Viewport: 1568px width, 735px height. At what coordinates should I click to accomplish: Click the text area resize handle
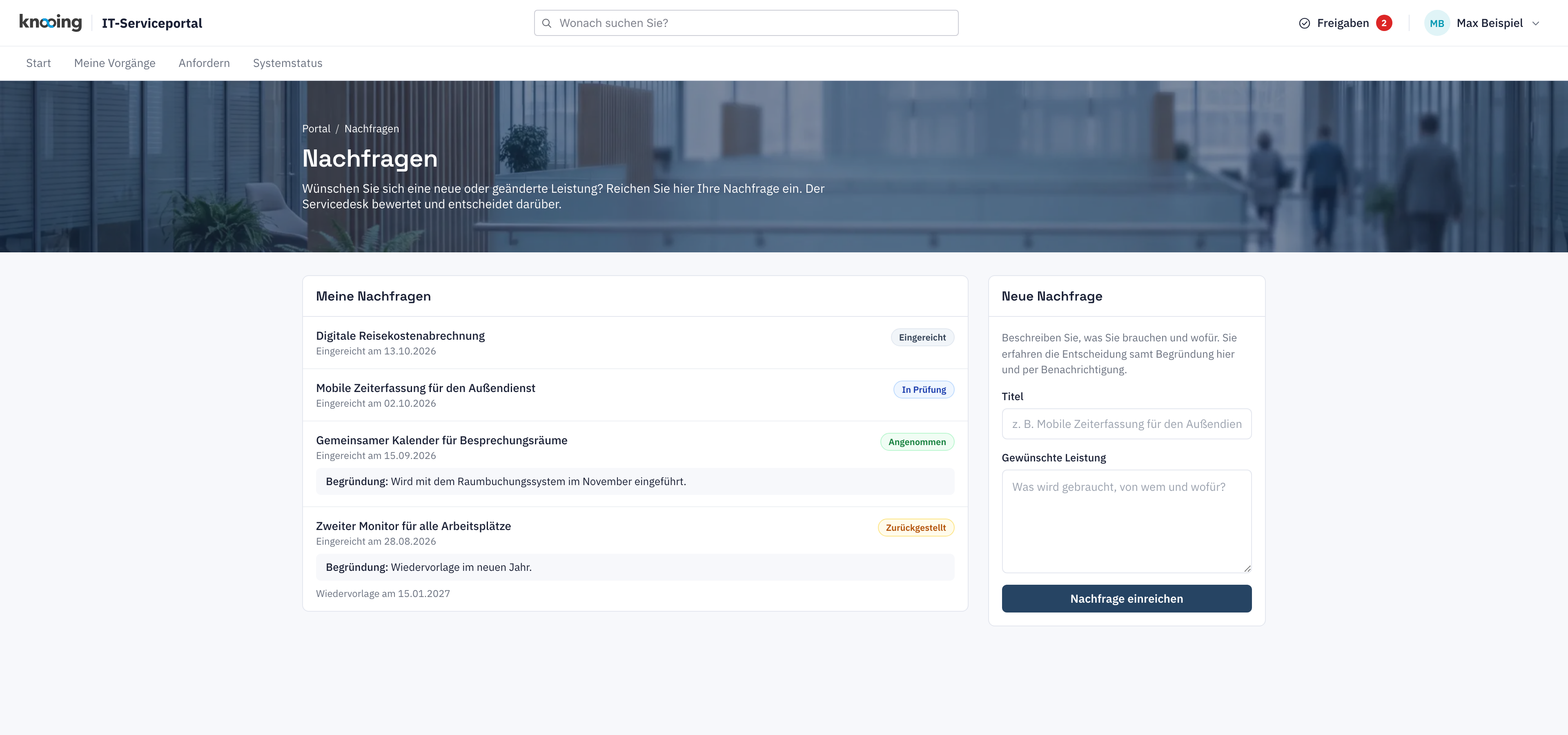coord(1247,568)
